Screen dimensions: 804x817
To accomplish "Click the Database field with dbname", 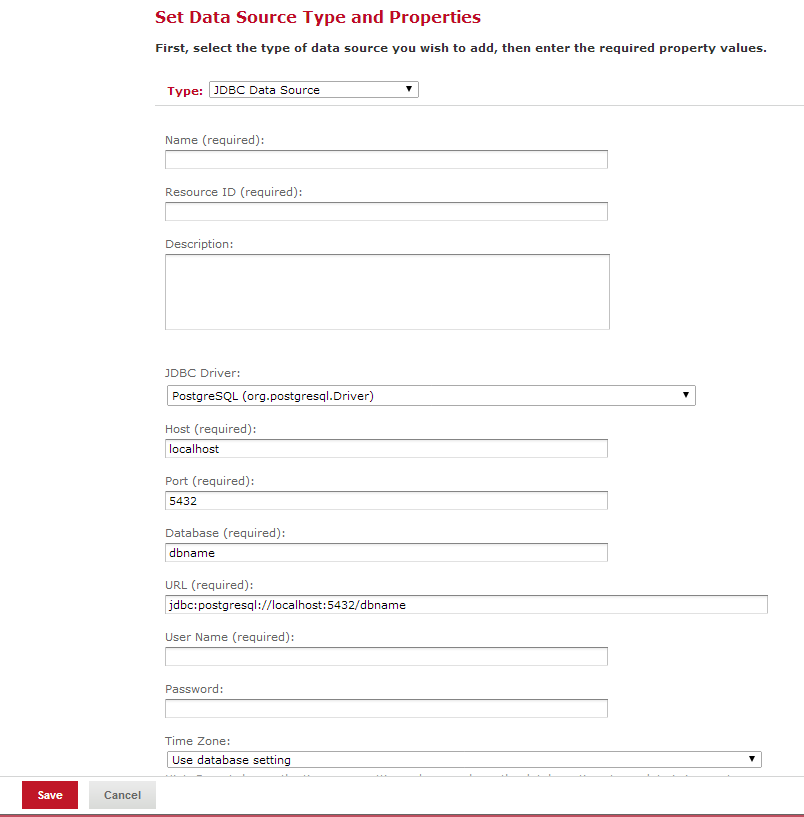I will tap(386, 553).
